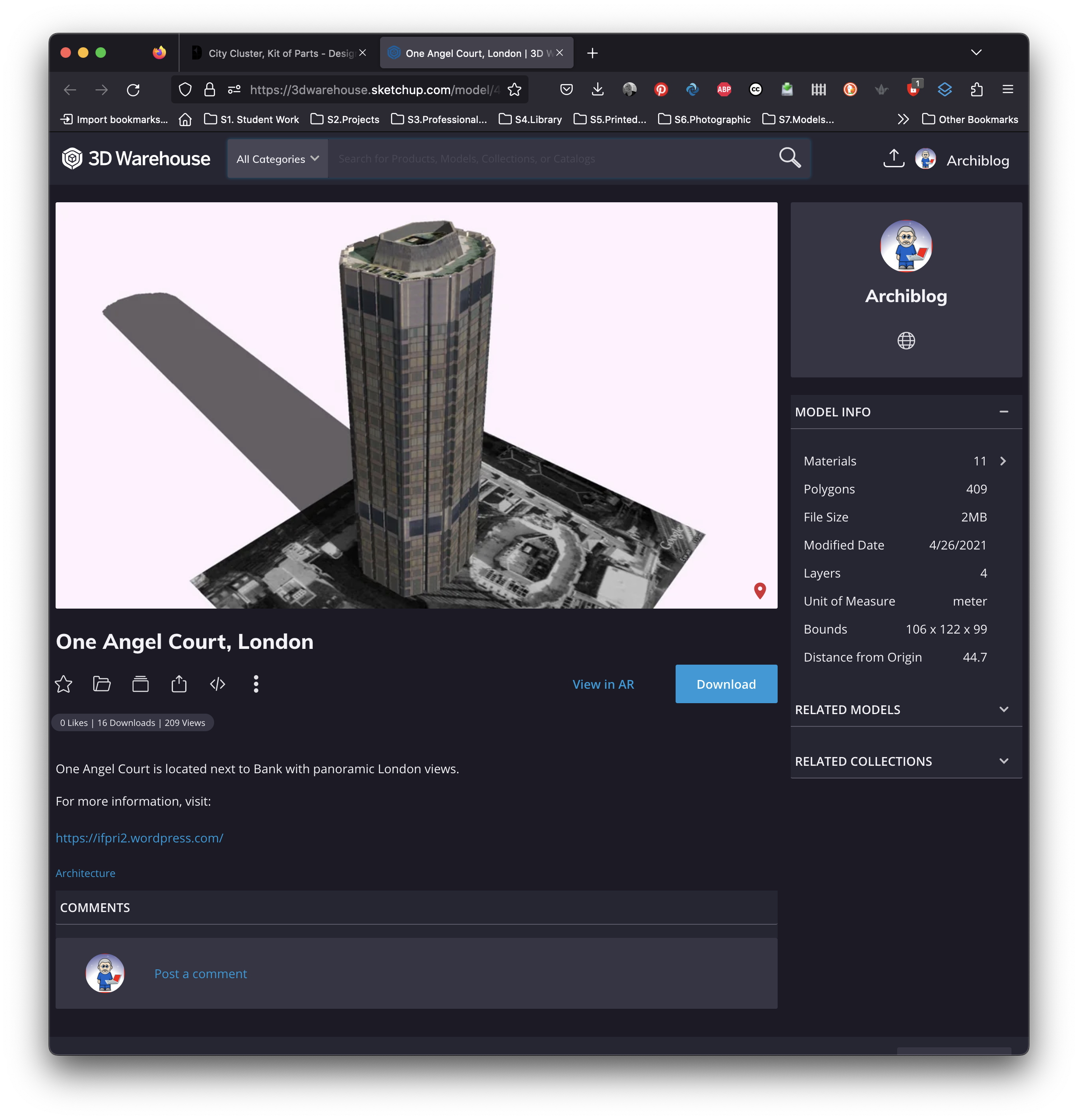The height and width of the screenshot is (1120, 1078).
Task: Show more bookmarks overflow chevron
Action: (903, 120)
